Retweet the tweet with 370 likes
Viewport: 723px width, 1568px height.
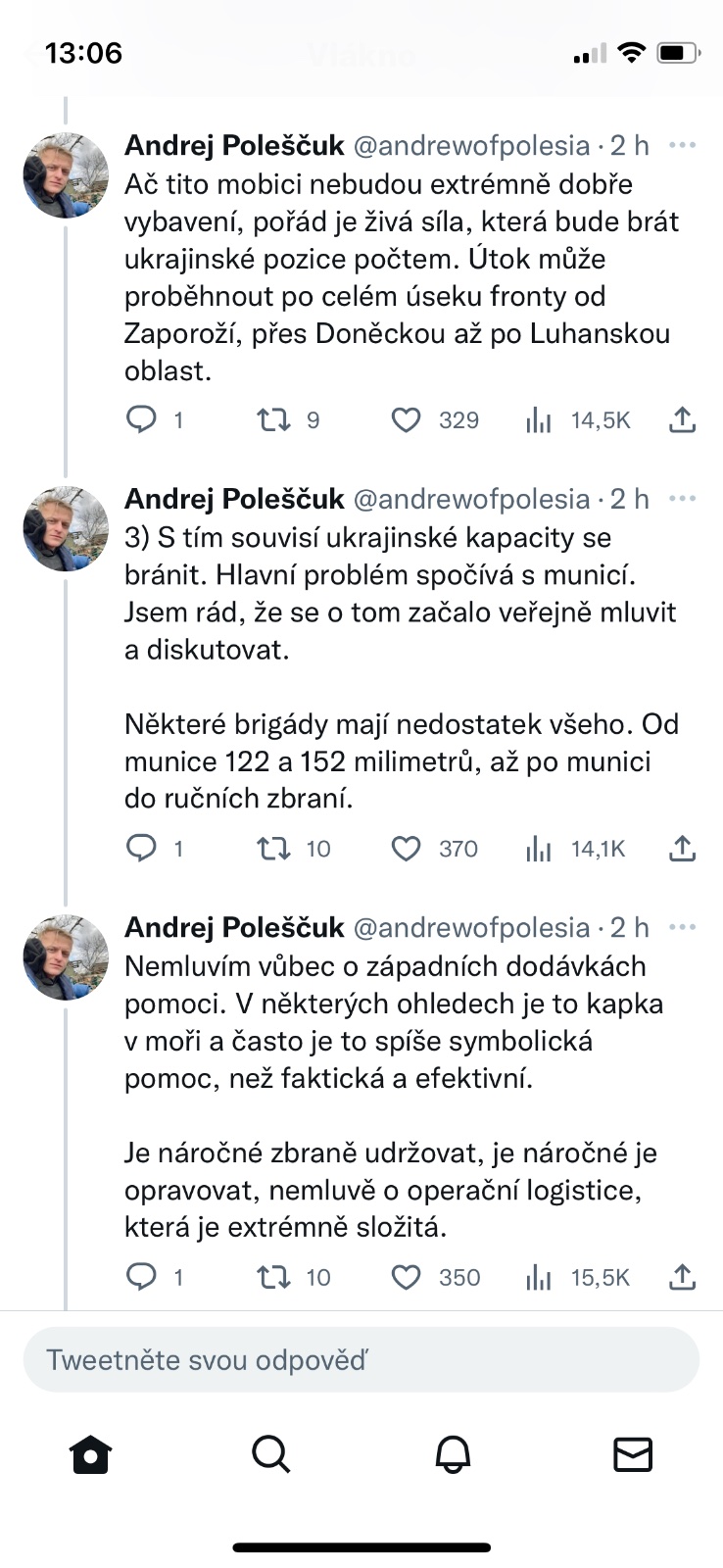pos(273,849)
